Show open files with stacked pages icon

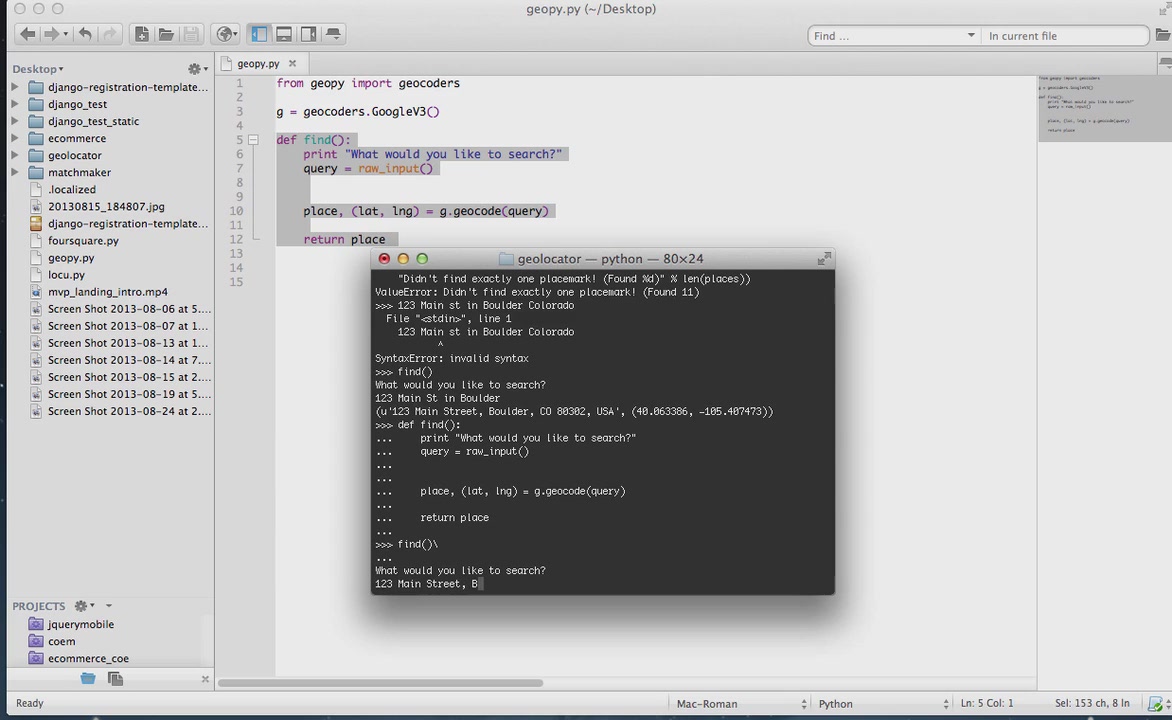point(115,678)
